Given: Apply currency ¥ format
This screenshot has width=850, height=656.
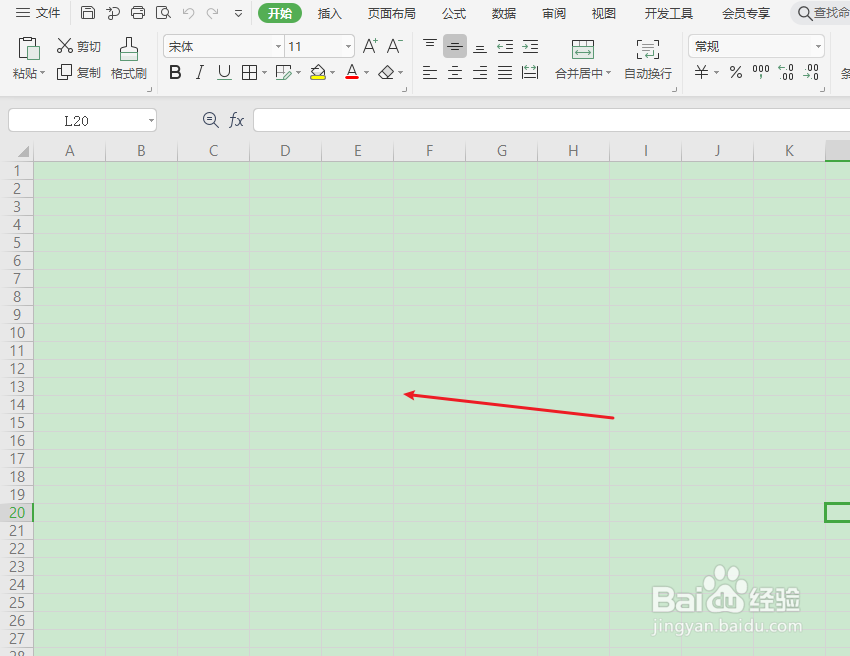Looking at the screenshot, I should (701, 72).
